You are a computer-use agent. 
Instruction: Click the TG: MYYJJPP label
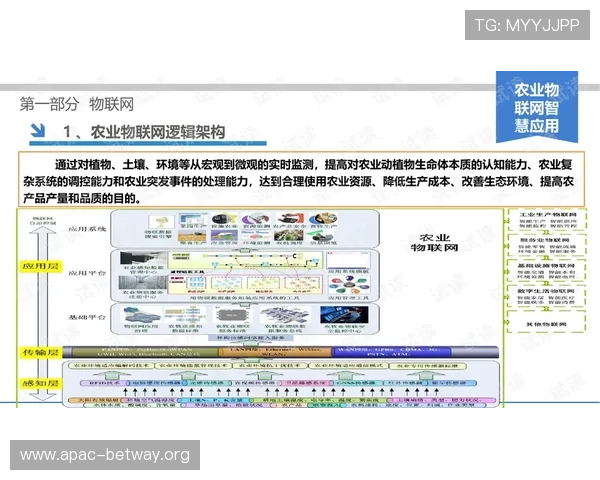point(527,25)
